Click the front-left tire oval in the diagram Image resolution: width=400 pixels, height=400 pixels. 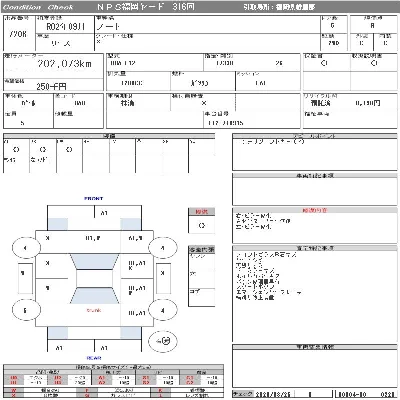click(x=26, y=248)
